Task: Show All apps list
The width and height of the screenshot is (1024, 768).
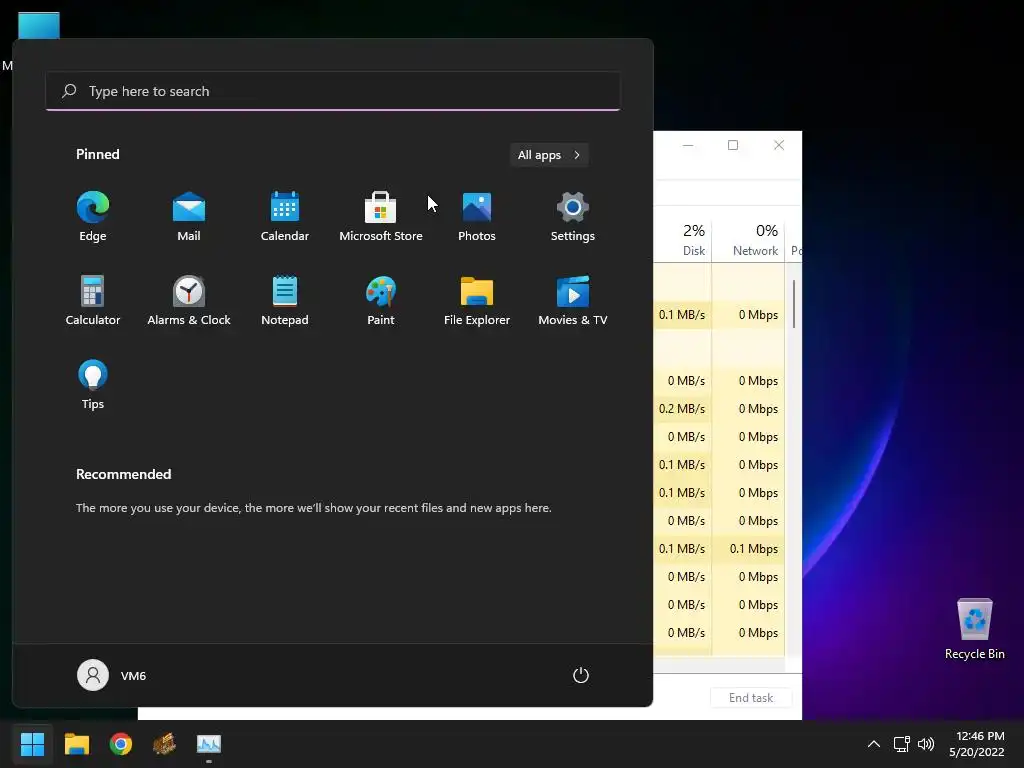Action: coord(549,155)
